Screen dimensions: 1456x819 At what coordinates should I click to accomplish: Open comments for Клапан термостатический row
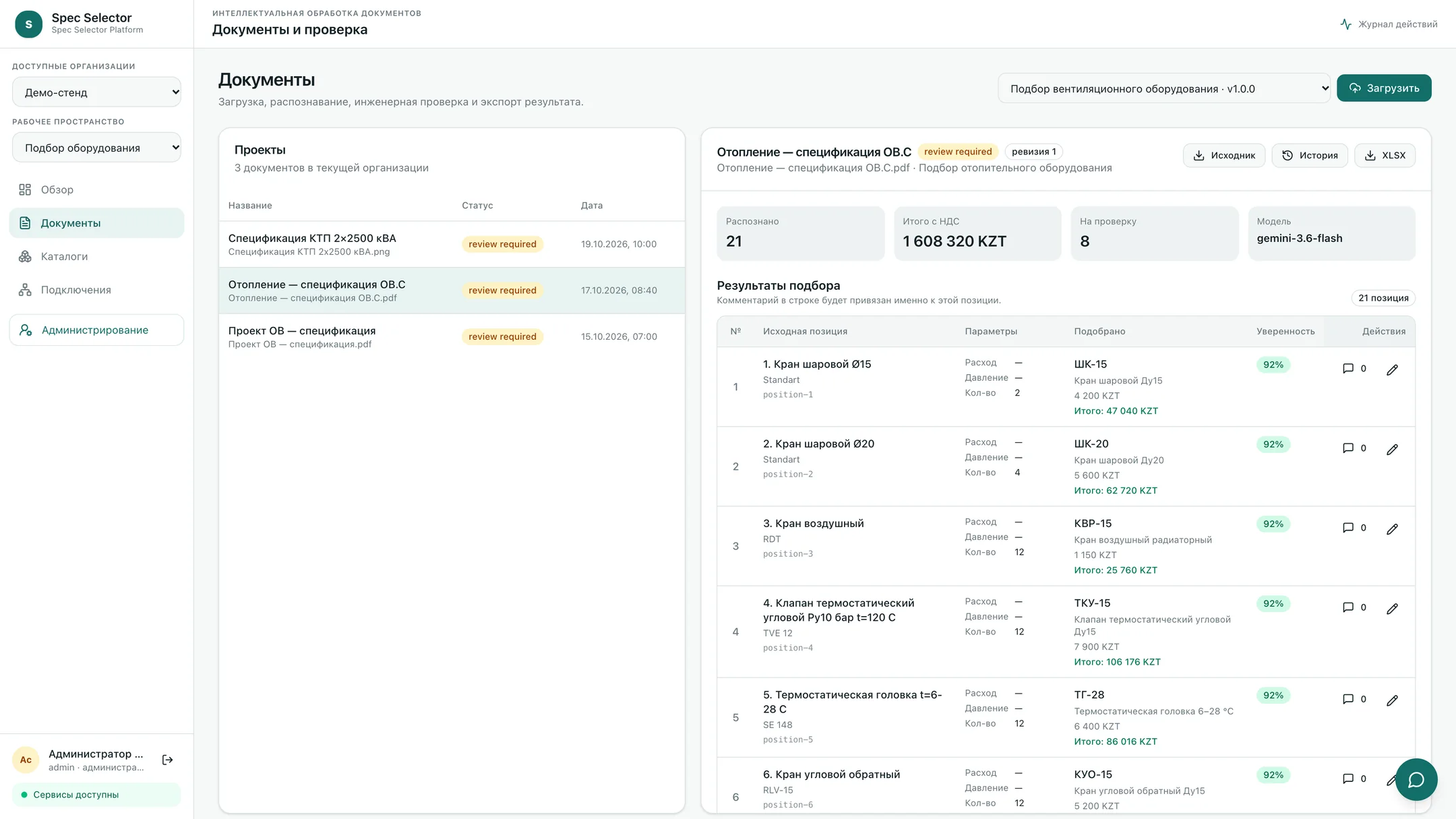[x=1354, y=607]
